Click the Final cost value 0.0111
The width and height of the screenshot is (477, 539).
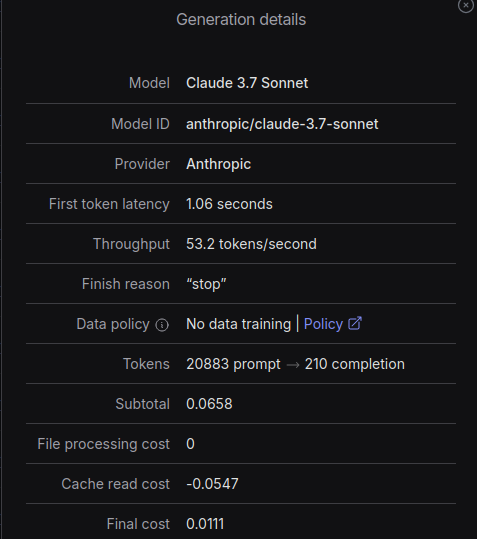[205, 524]
